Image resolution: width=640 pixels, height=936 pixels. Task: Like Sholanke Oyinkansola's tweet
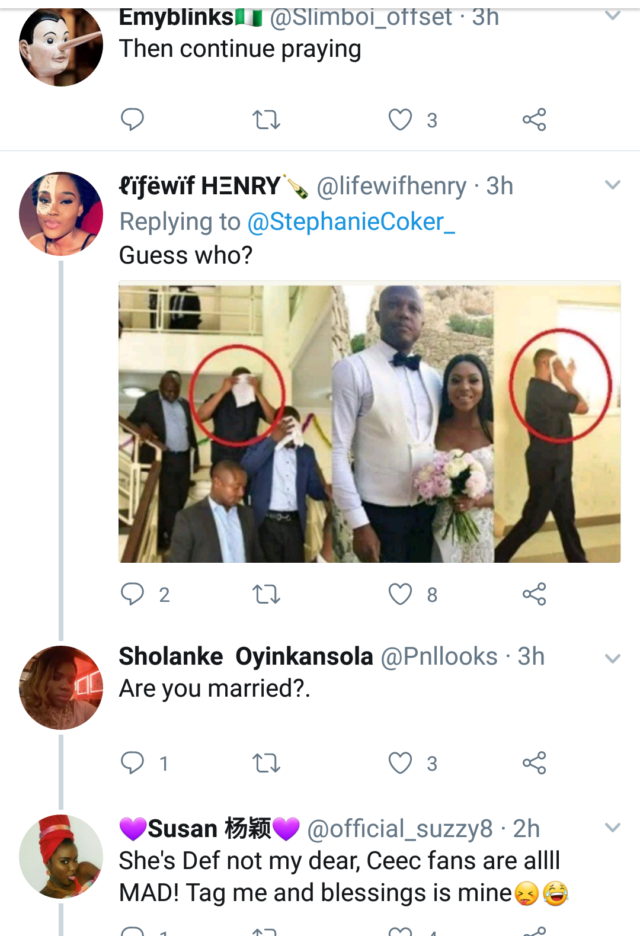pyautogui.click(x=401, y=763)
